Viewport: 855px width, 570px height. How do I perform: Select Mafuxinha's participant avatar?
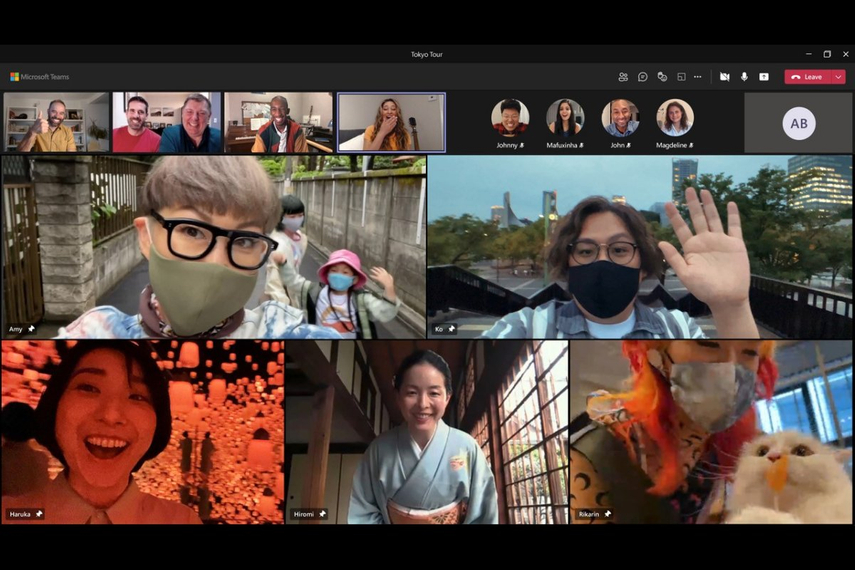(x=565, y=118)
